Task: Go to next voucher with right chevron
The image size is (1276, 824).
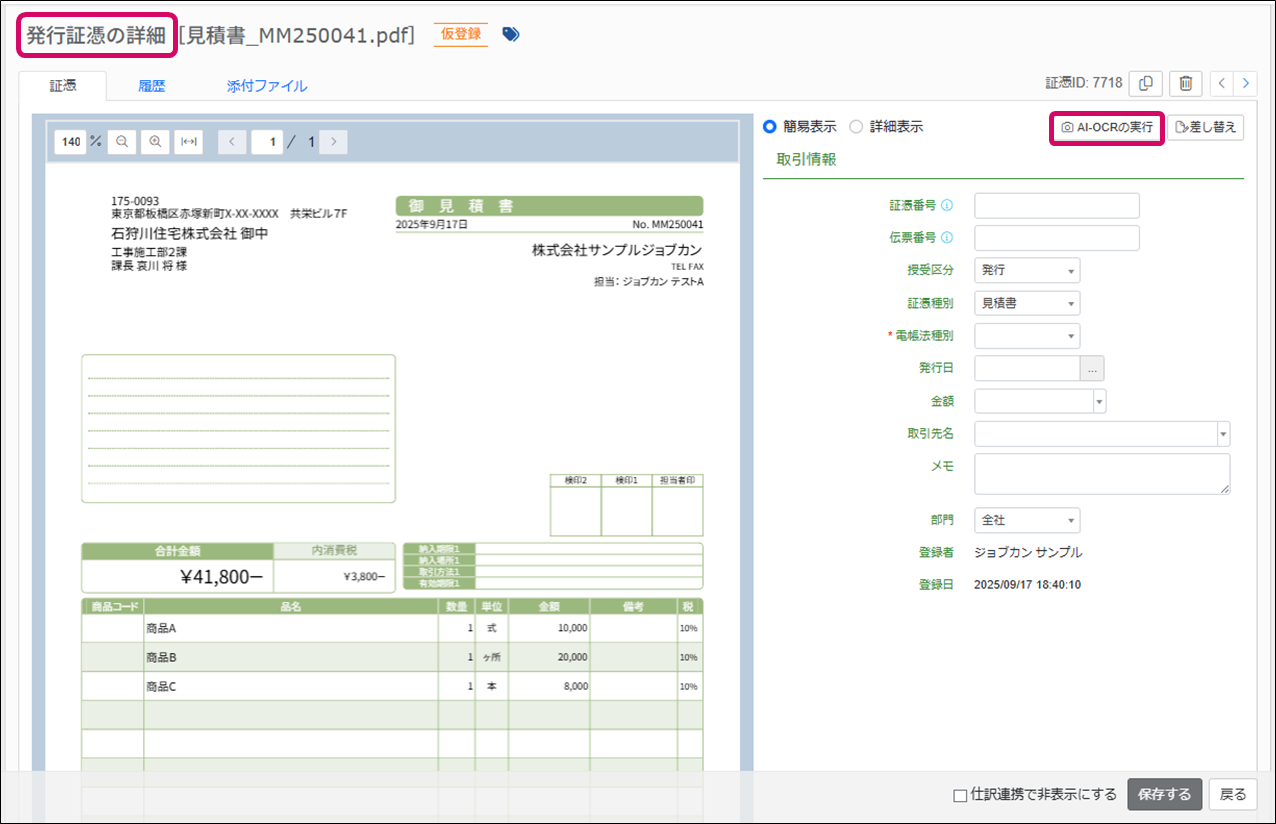Action: pos(1246,84)
